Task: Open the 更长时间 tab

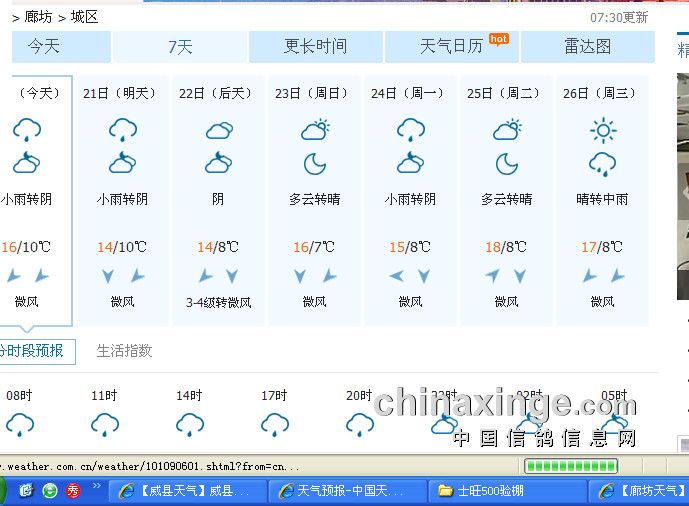Action: pos(315,47)
